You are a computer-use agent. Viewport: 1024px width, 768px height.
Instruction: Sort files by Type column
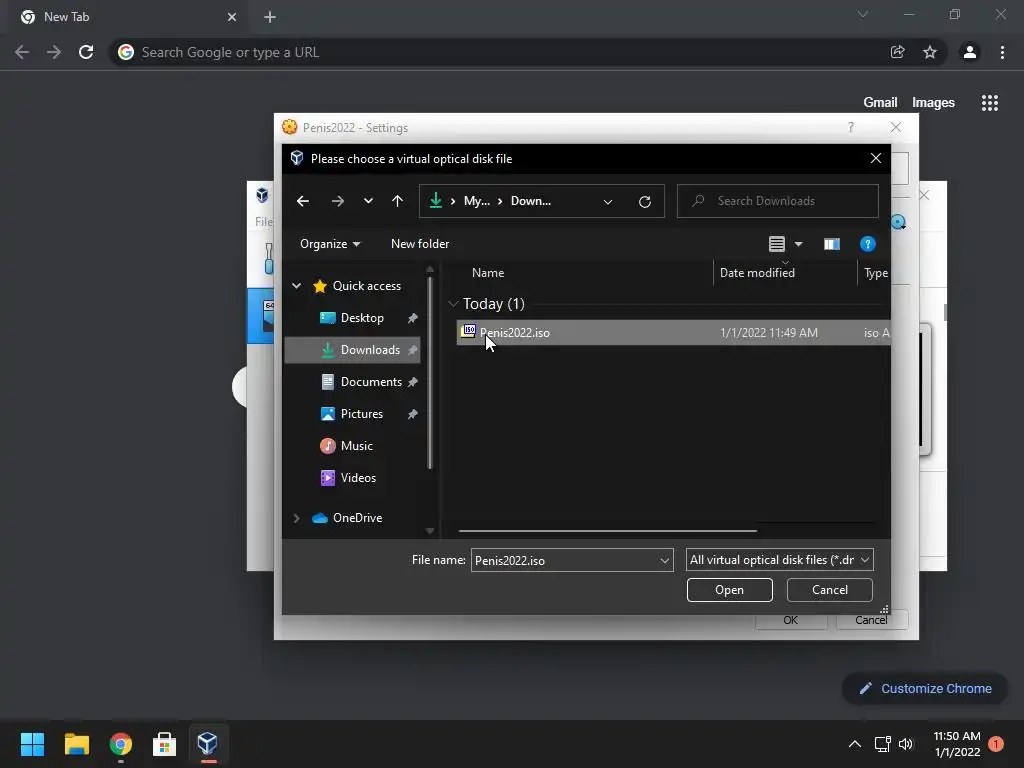tap(875, 273)
